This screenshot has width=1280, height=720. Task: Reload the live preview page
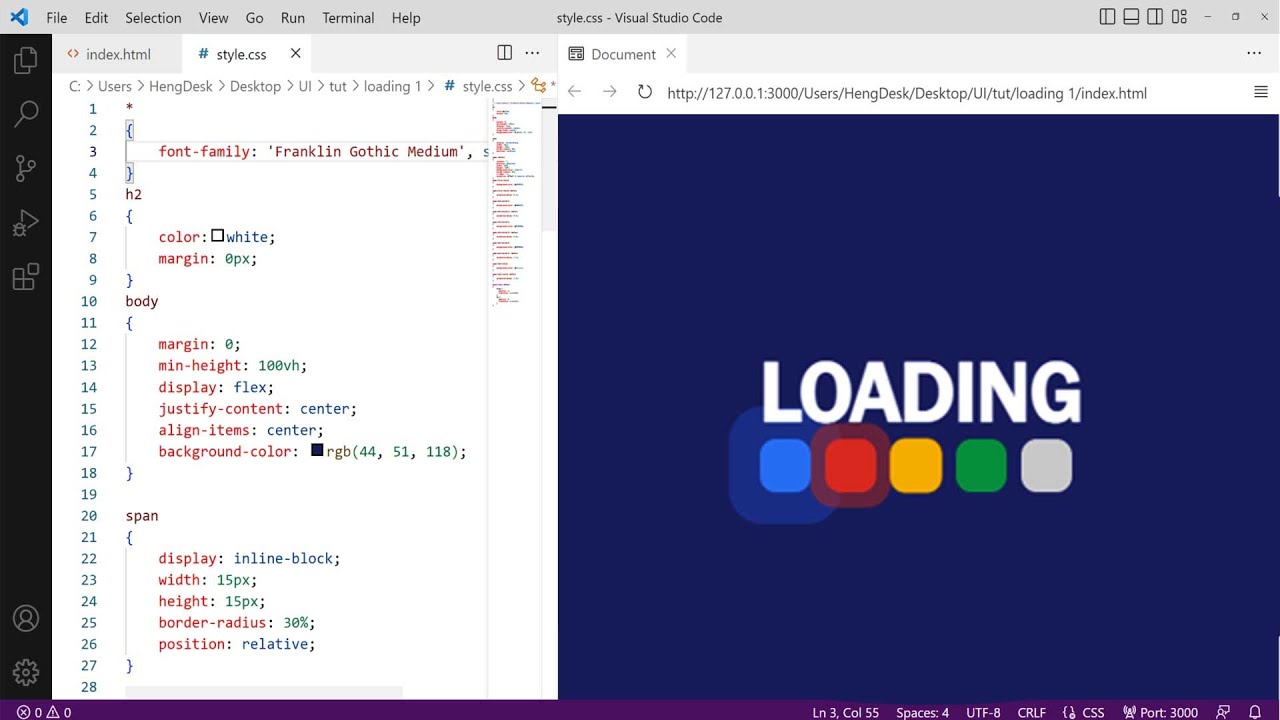point(645,92)
